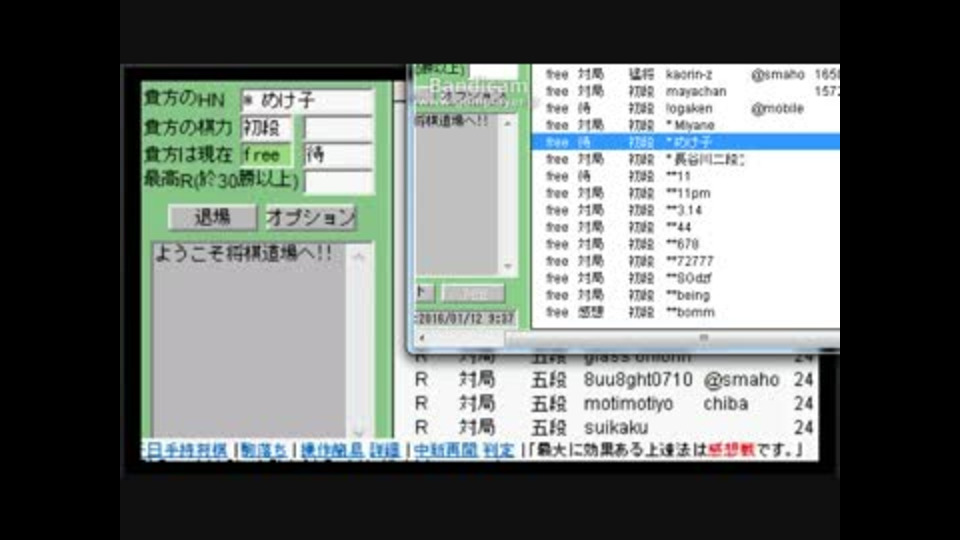Click left arrow of popup horizontal scrollbar
Viewport: 960px width, 540px height.
(x=421, y=338)
